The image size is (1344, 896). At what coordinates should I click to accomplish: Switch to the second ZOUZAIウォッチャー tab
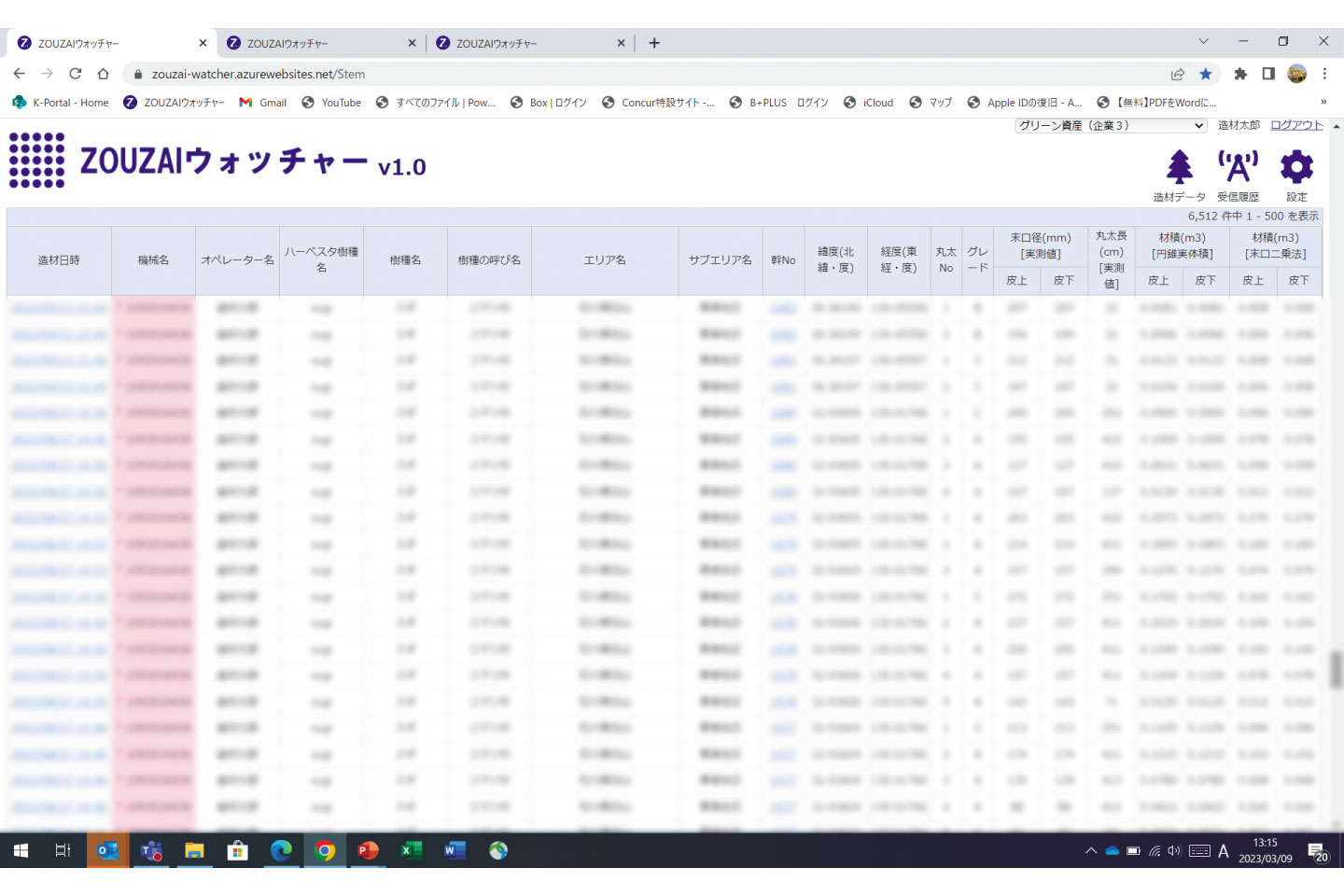pos(320,43)
